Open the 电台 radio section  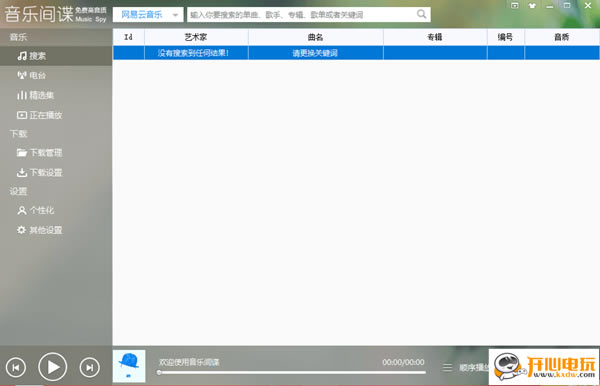31,75
